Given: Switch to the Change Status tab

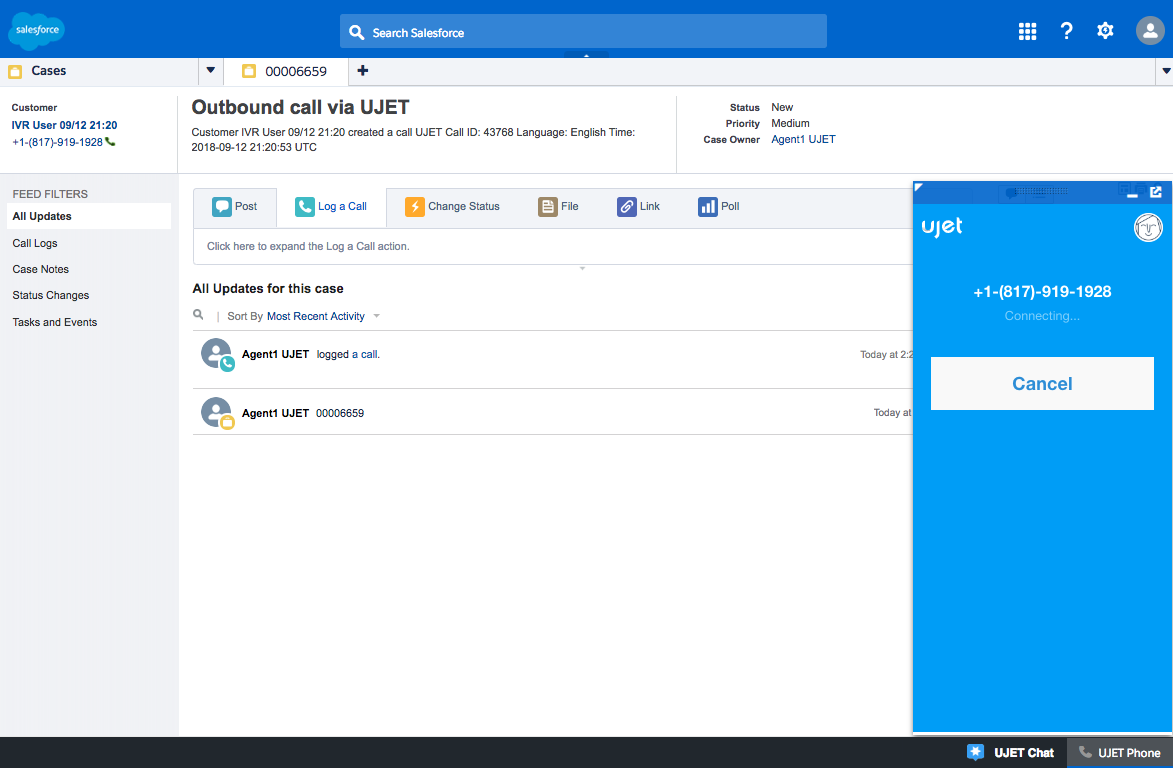Looking at the screenshot, I should (x=452, y=206).
